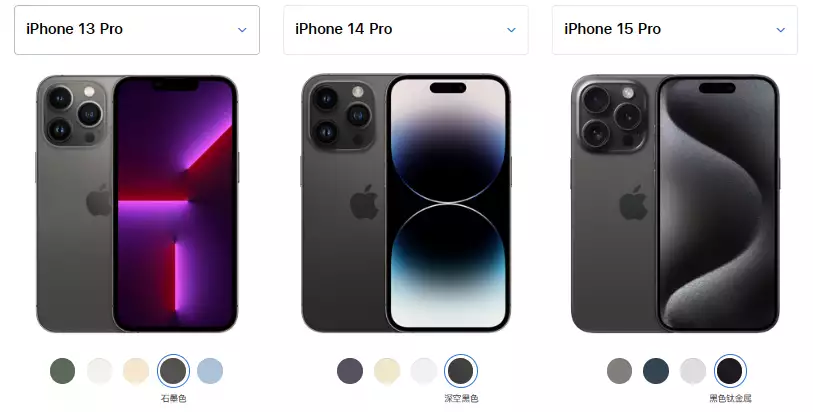Viewport: 813px width, 412px height.
Task: Click the iPhone 13 Pro product image
Action: click(x=137, y=204)
